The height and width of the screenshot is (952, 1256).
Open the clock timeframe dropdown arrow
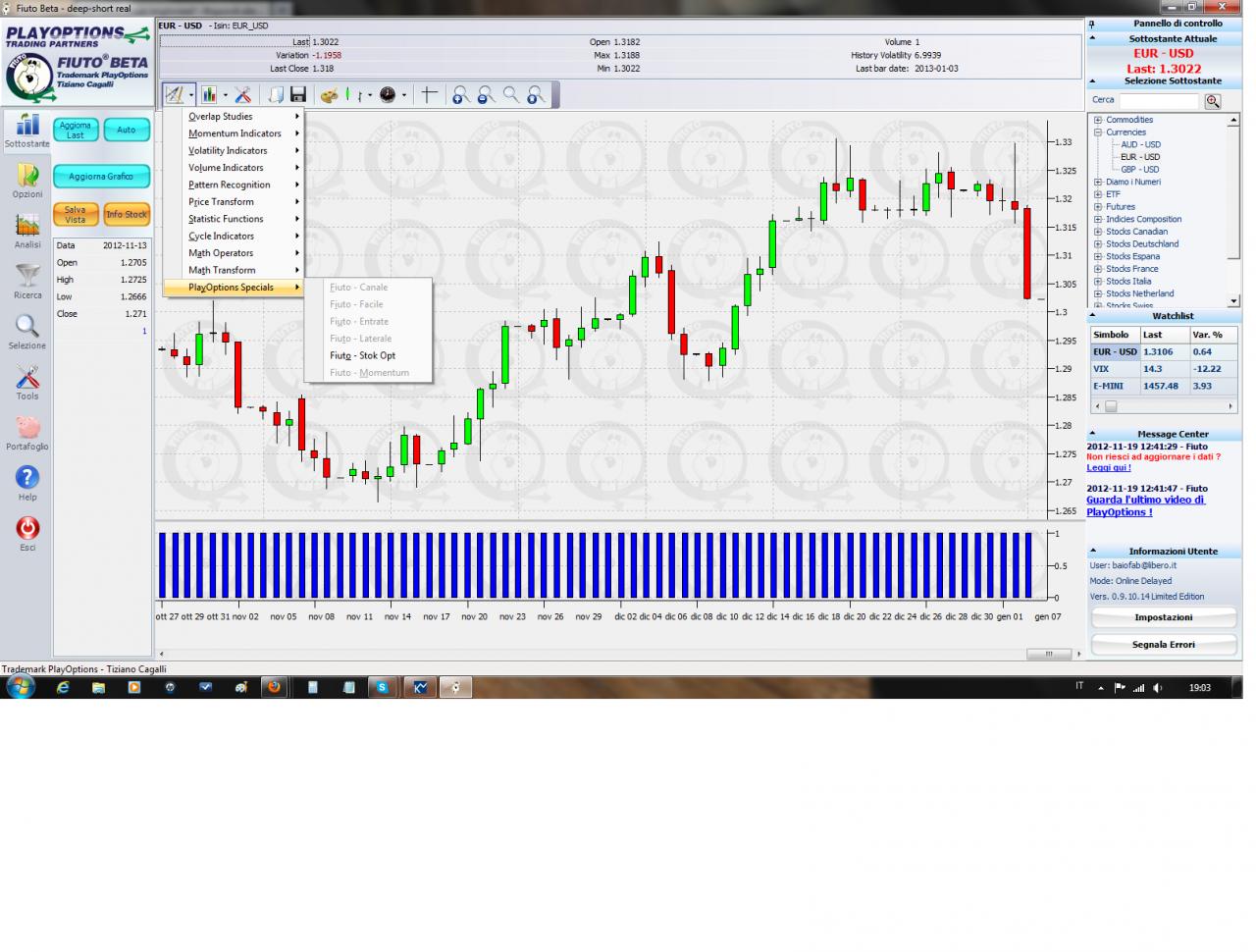[x=403, y=95]
